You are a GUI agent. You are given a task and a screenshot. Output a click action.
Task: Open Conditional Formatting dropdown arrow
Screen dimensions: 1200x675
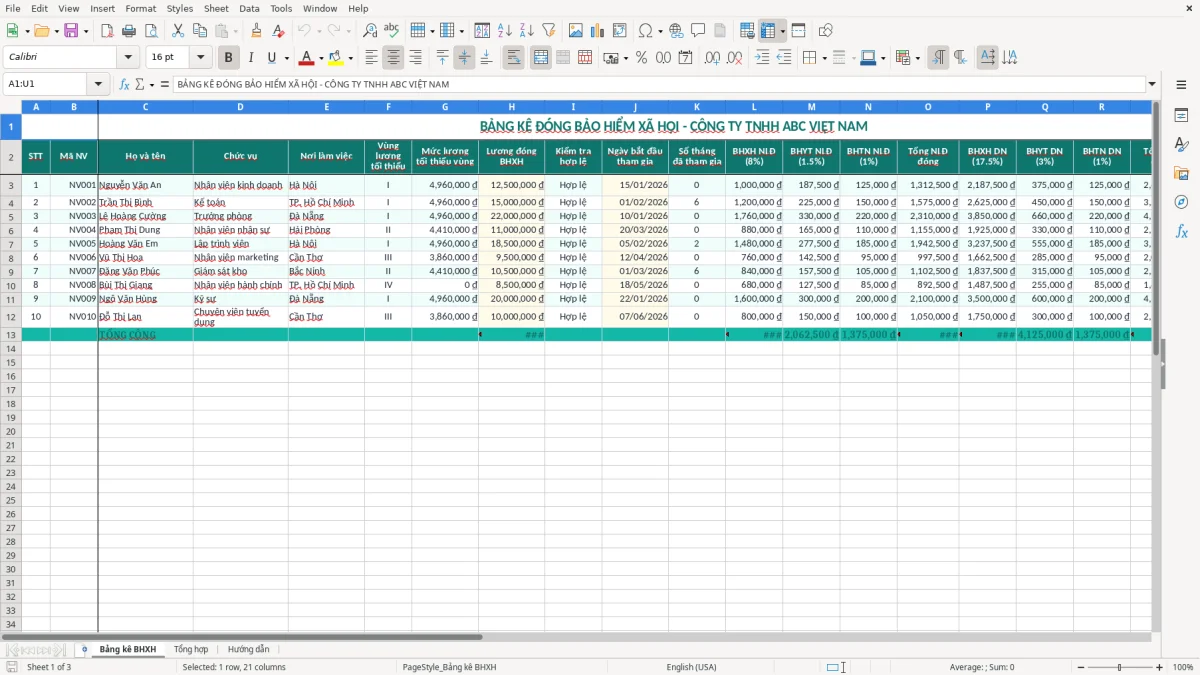pyautogui.click(x=918, y=58)
